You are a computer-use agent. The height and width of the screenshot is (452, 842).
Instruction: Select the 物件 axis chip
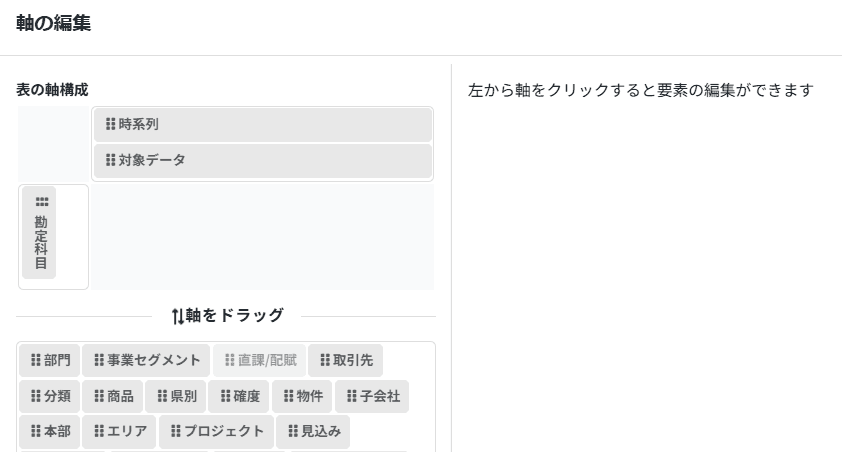(302, 396)
